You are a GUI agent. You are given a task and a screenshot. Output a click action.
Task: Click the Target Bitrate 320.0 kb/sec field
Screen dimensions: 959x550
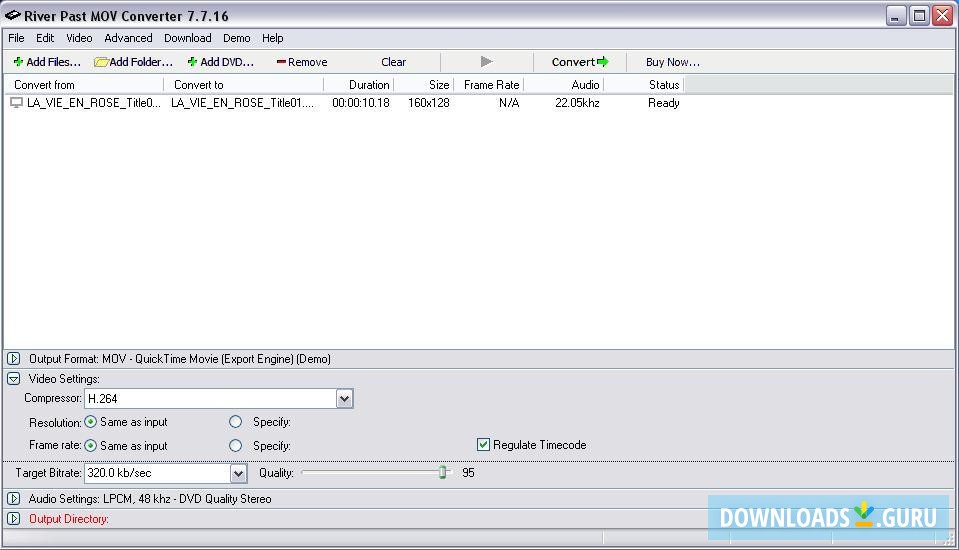pyautogui.click(x=158, y=473)
